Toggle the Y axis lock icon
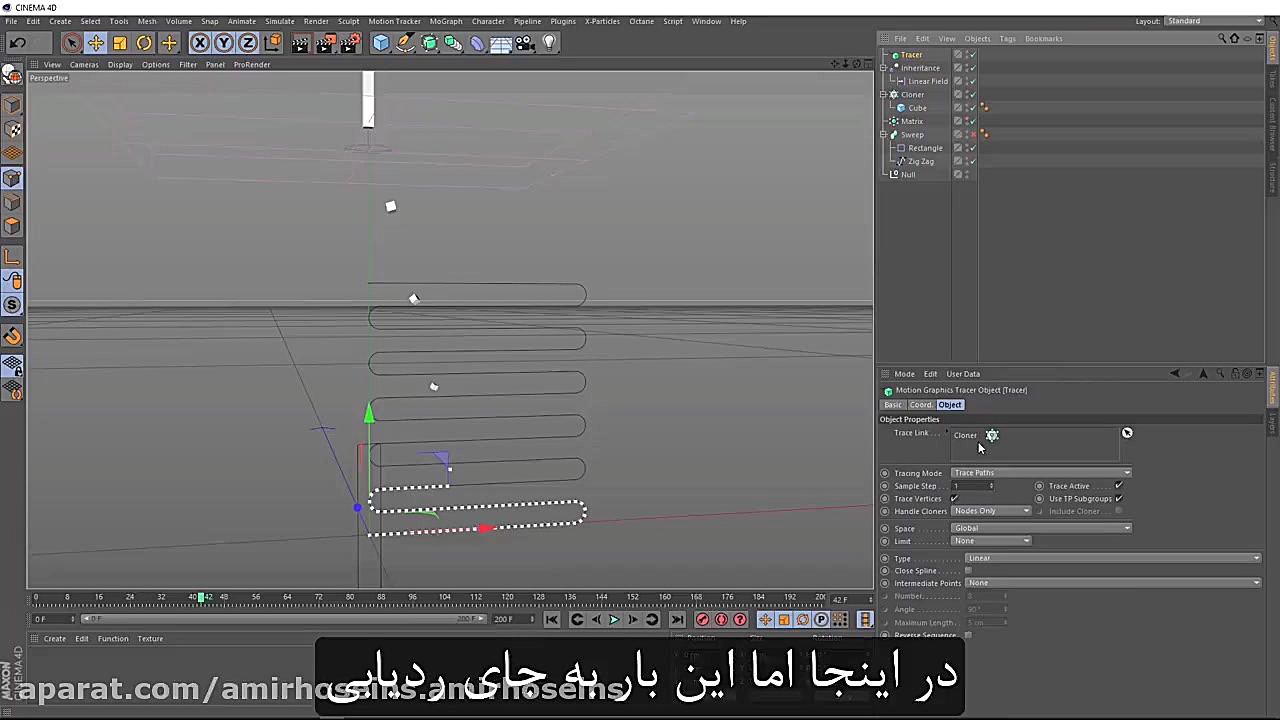Screen dimensions: 1280x720 223,42
